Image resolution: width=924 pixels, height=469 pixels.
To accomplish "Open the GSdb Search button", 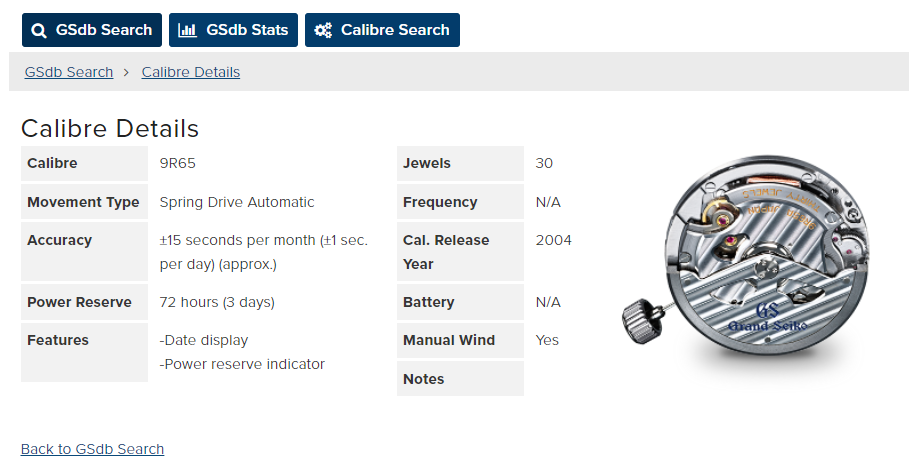I will coord(92,30).
